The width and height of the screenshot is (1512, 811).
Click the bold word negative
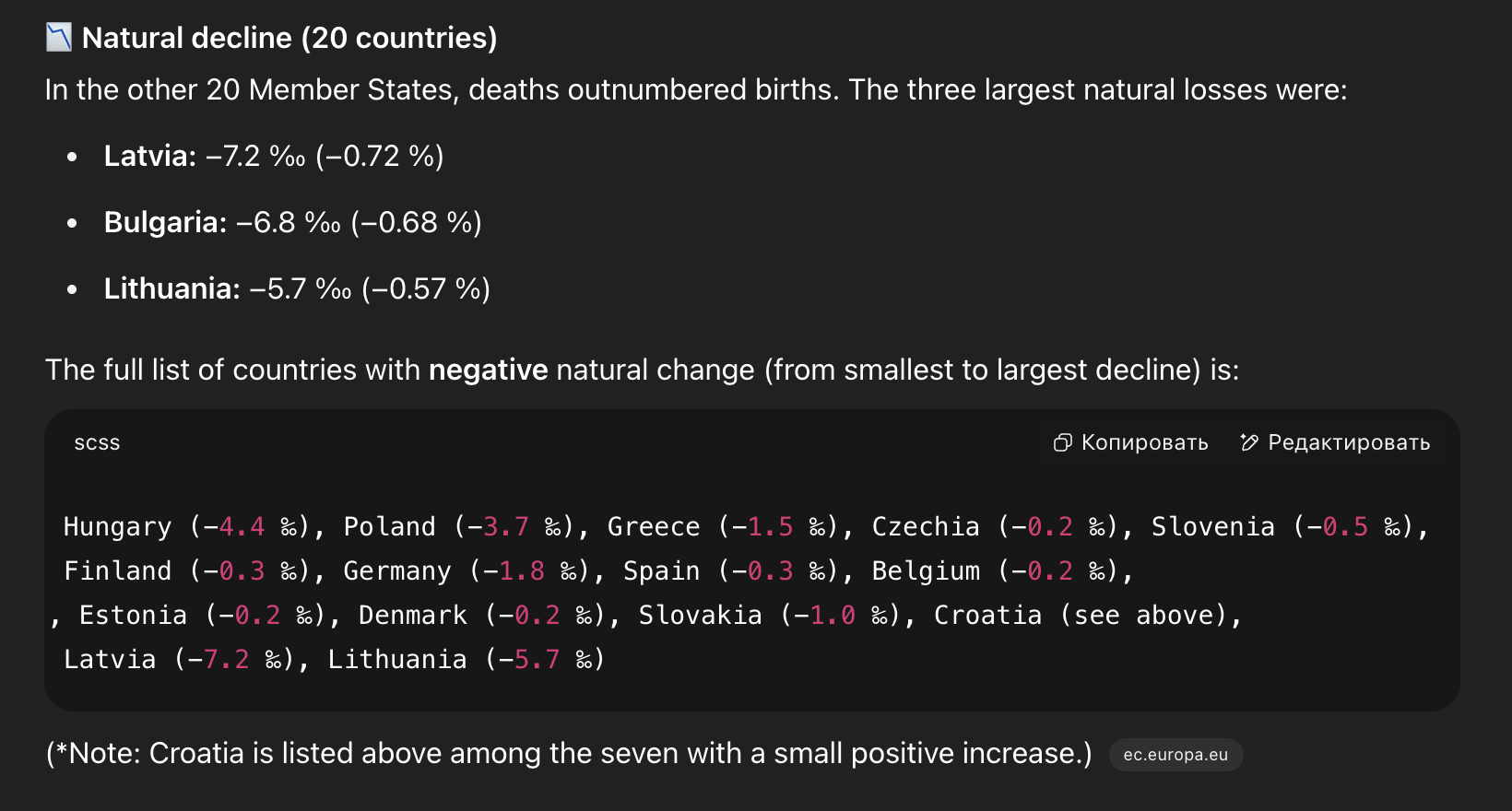click(489, 370)
